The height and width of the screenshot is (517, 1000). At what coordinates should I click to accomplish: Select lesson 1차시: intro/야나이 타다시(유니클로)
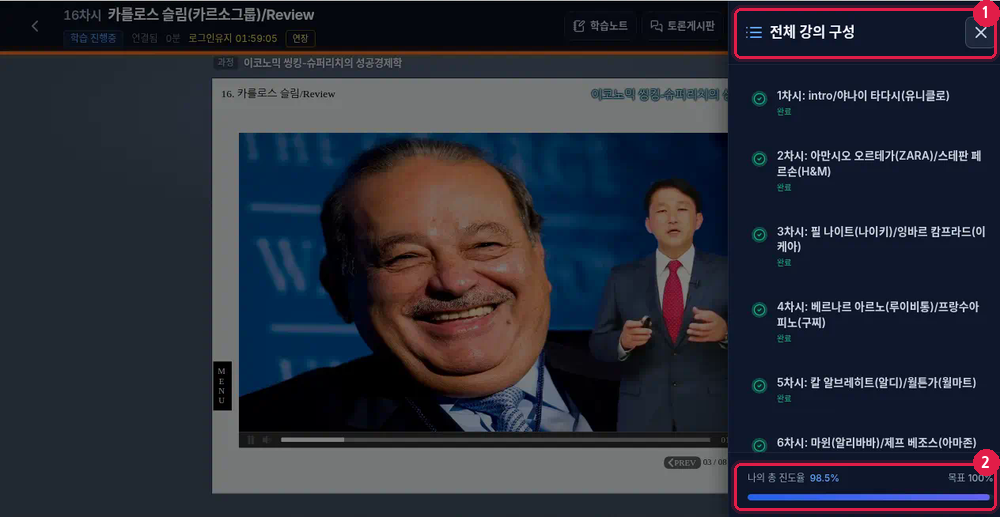coord(864,96)
